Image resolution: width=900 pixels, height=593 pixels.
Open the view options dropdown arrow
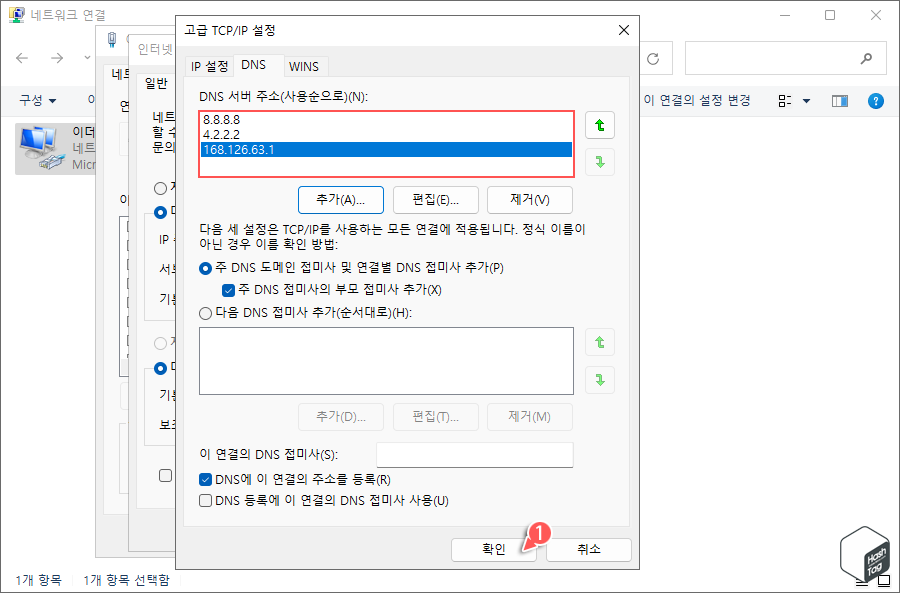coord(806,100)
